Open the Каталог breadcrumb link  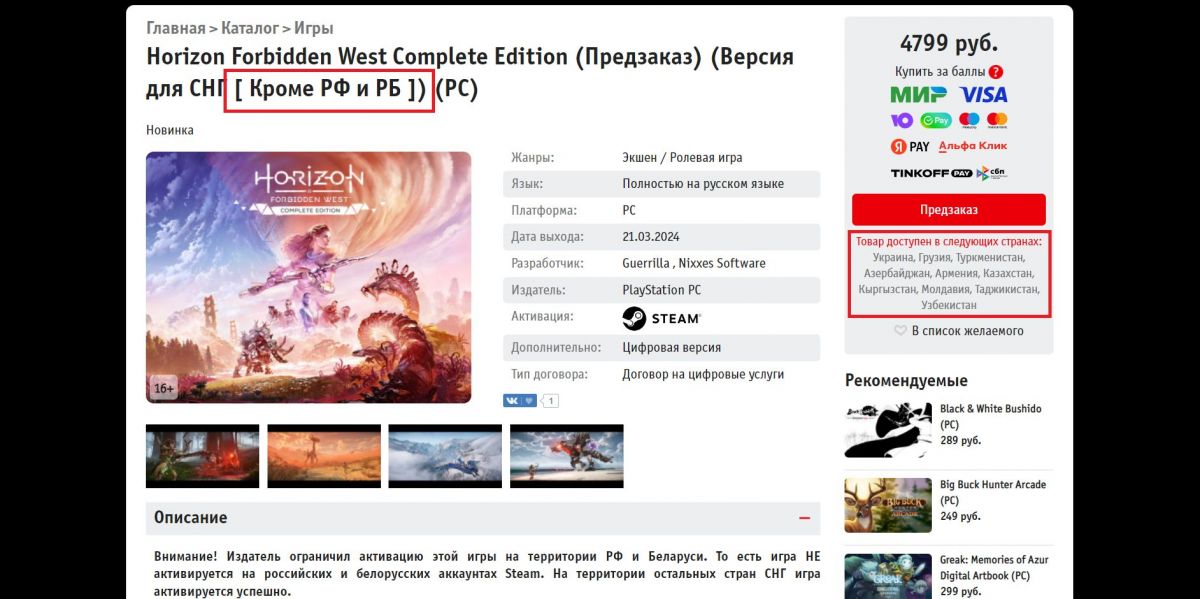pos(250,28)
